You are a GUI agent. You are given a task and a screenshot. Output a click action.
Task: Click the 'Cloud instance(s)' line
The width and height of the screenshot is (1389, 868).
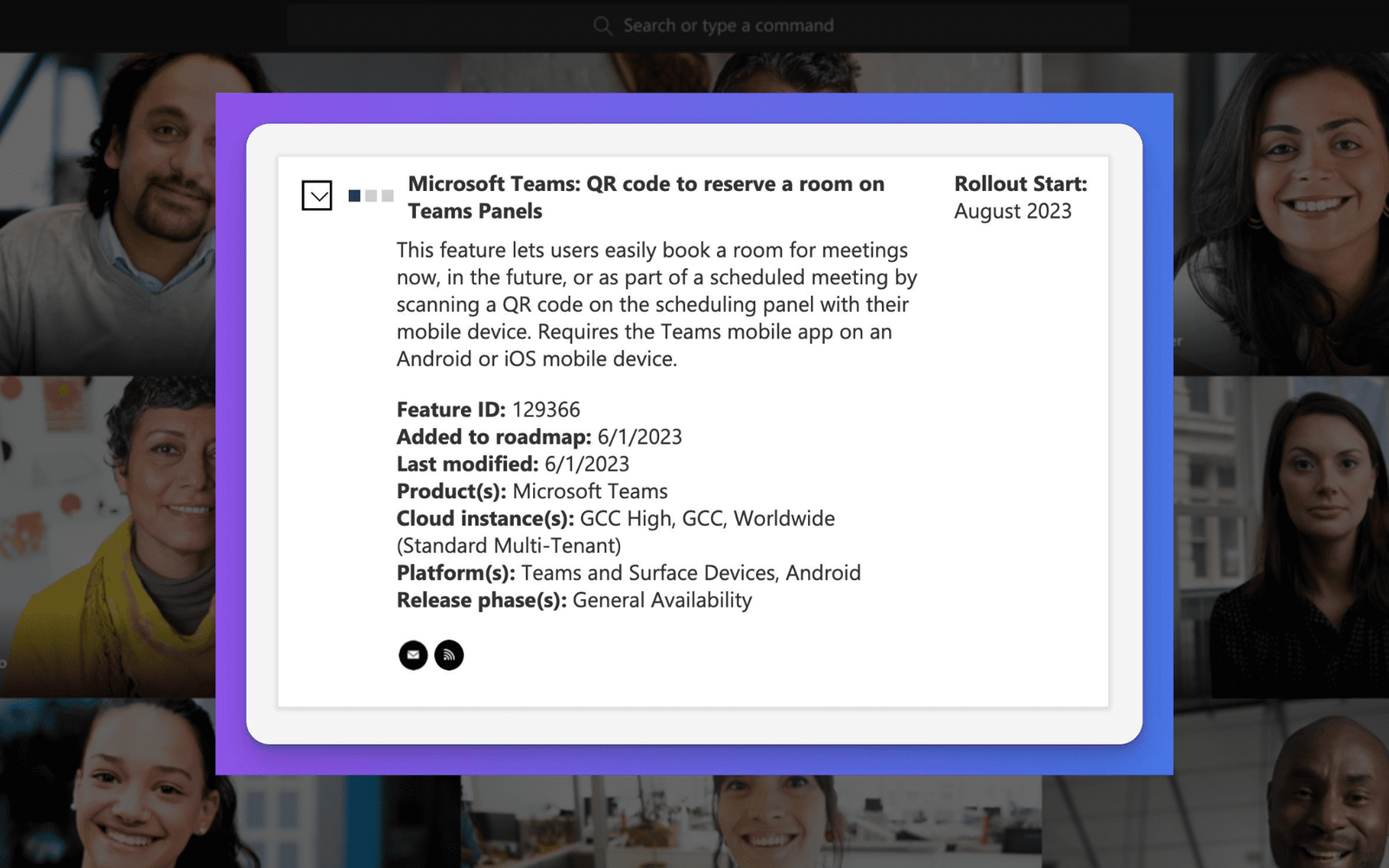pyautogui.click(x=616, y=518)
